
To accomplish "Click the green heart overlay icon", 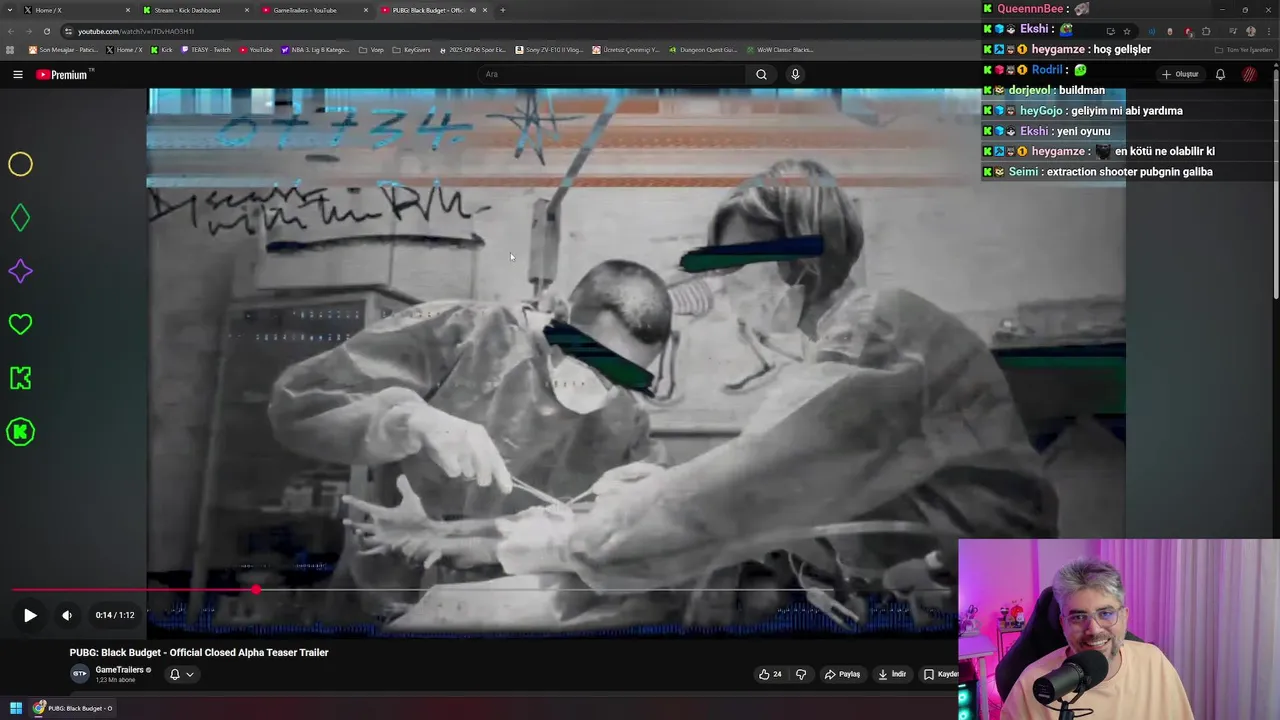I will [20, 324].
